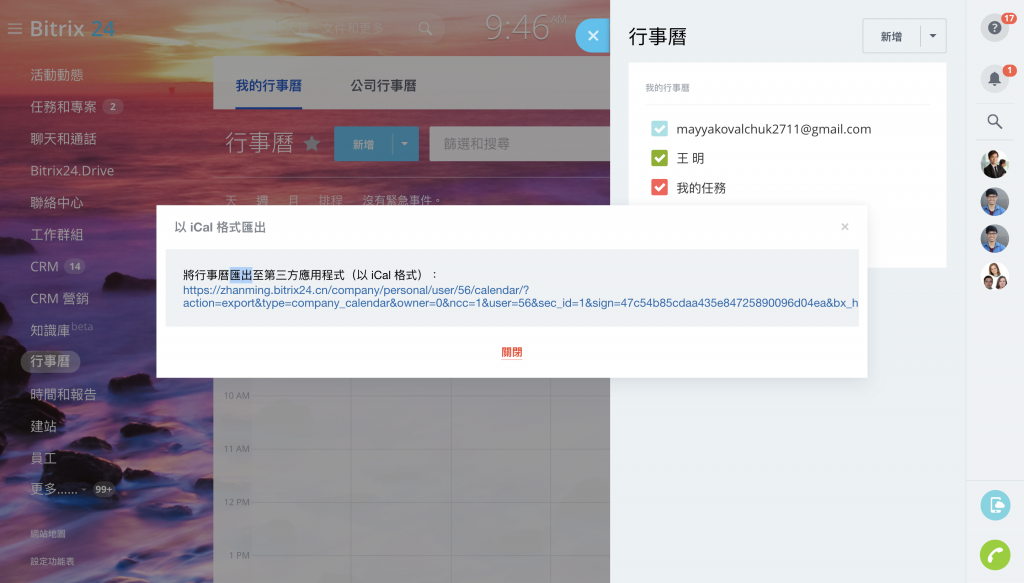Click the 關閉 button in export dialog
The image size is (1024, 583).
[511, 352]
